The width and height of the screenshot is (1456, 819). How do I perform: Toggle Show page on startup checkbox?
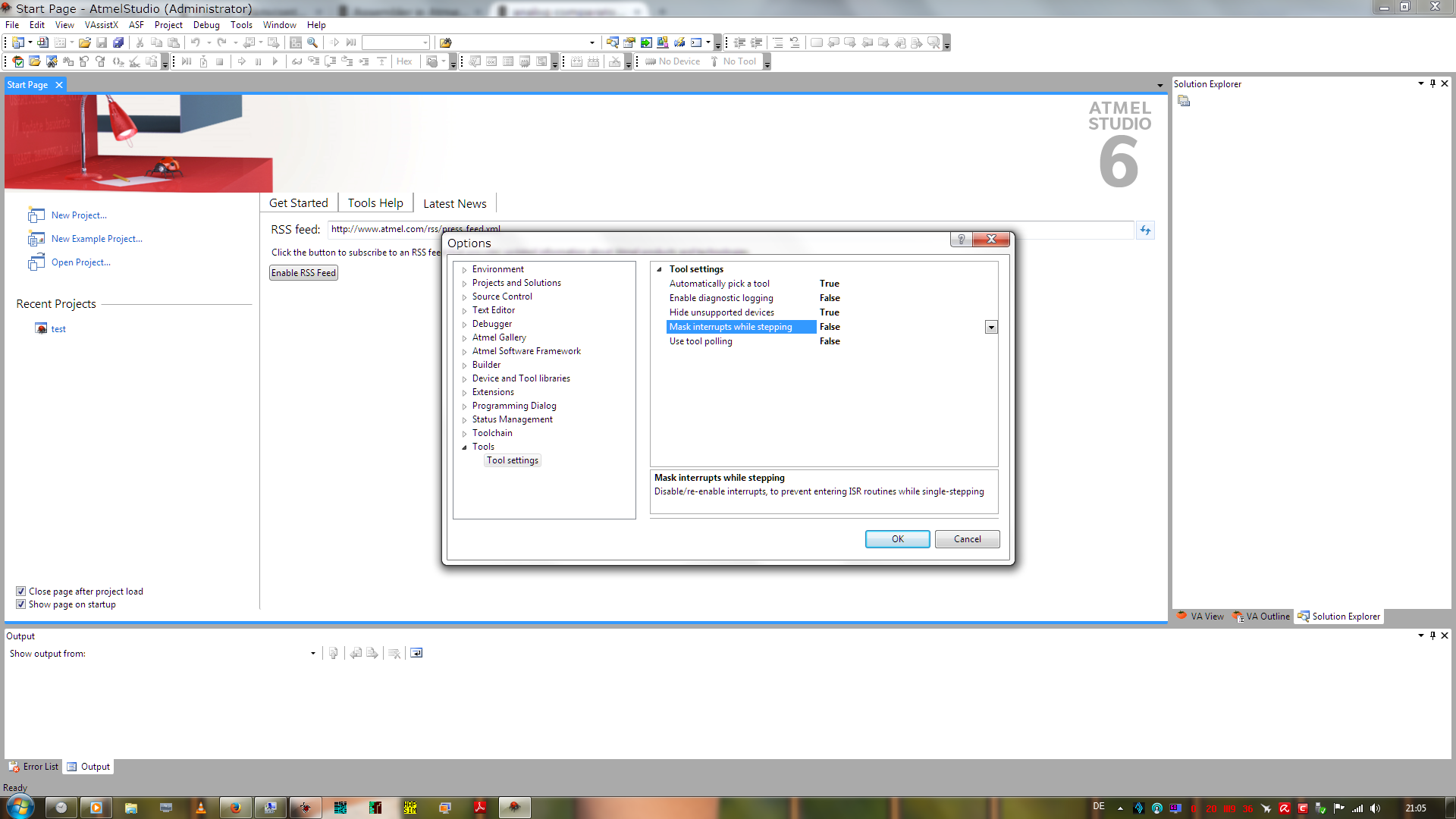coord(20,604)
